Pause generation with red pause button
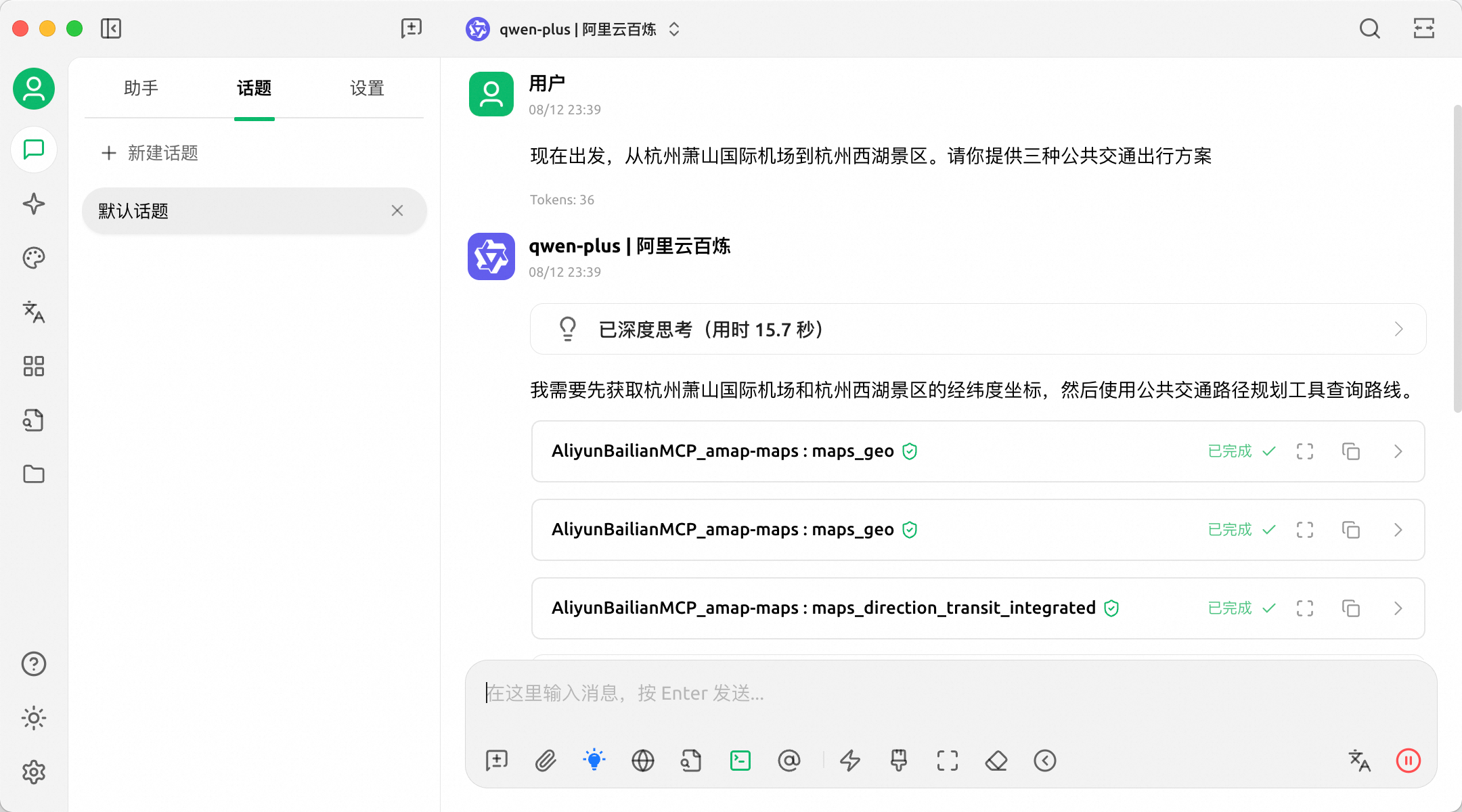This screenshot has height=812, width=1462. (x=1409, y=761)
